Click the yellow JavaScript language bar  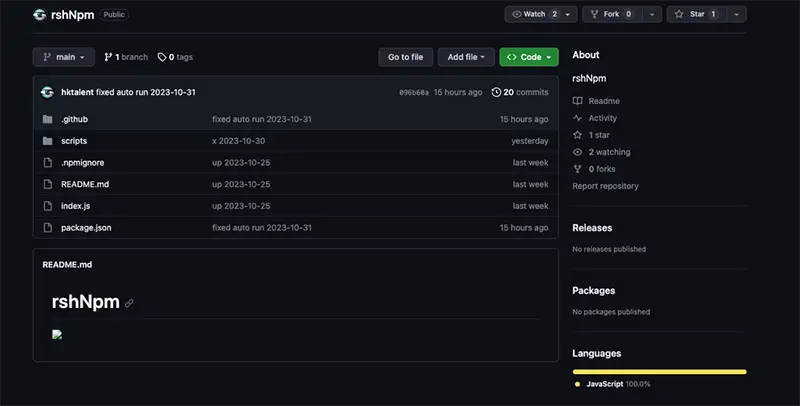(659, 372)
